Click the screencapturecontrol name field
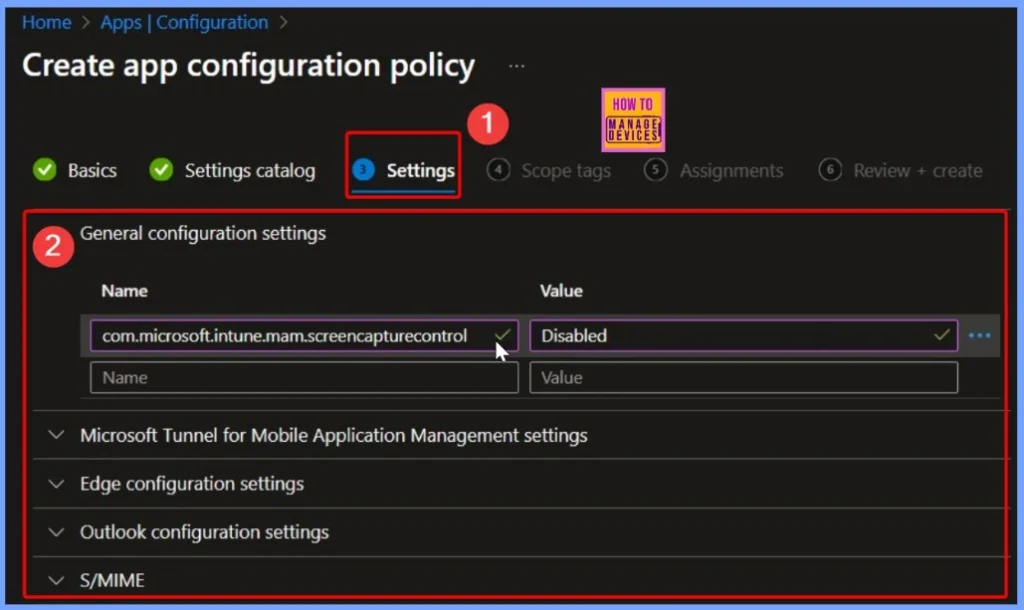The height and width of the screenshot is (610, 1024). [304, 336]
